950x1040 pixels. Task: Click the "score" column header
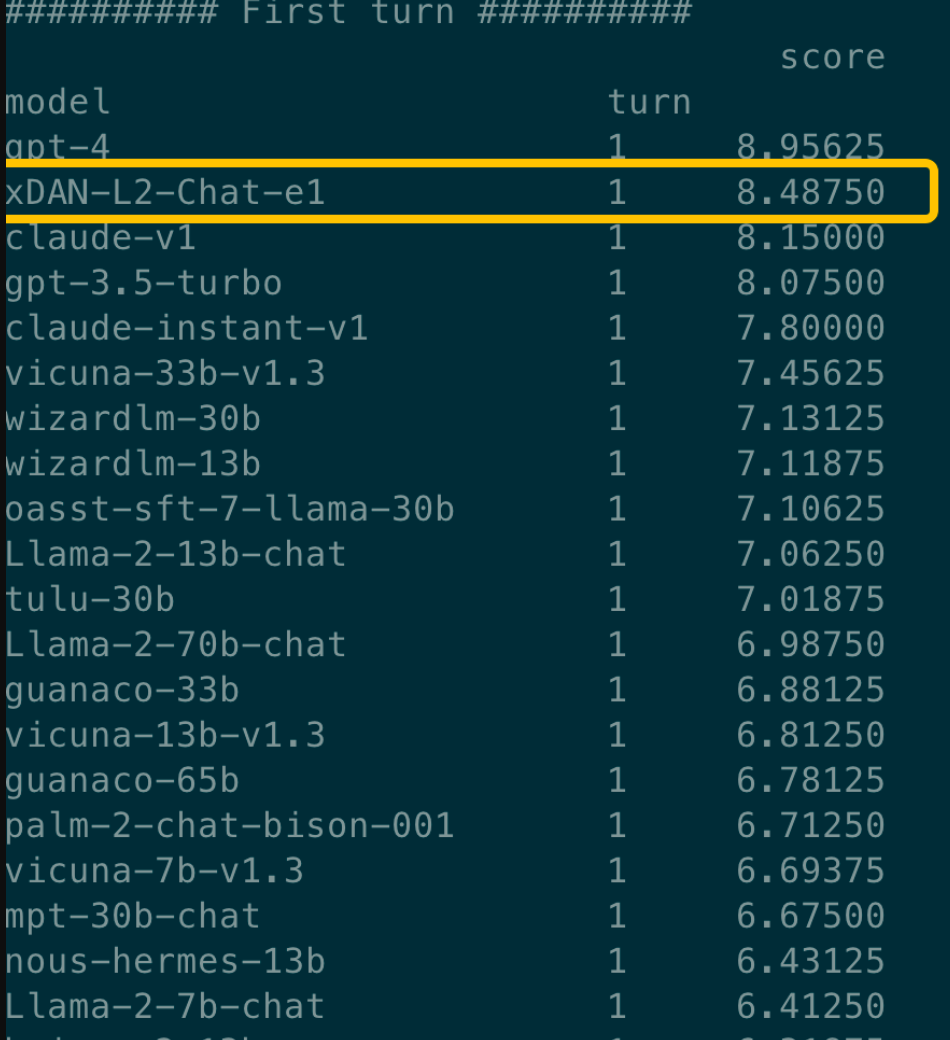click(x=832, y=57)
